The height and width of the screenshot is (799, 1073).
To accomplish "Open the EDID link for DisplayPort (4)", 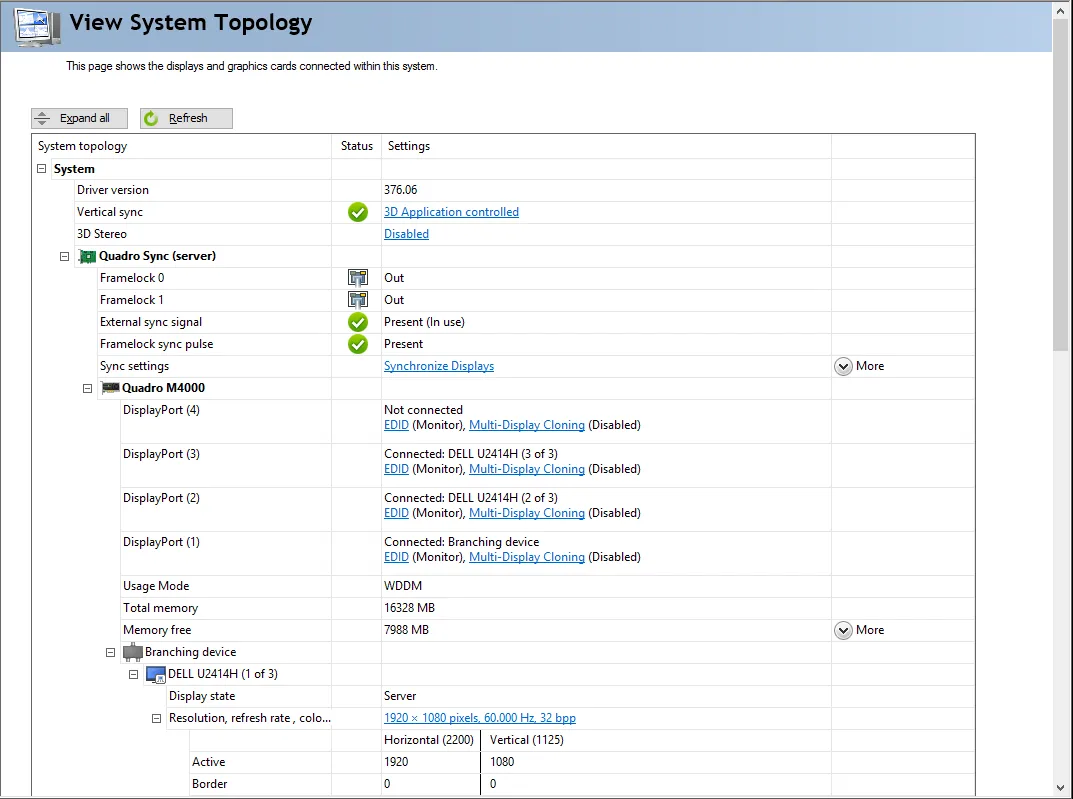I will 396,425.
